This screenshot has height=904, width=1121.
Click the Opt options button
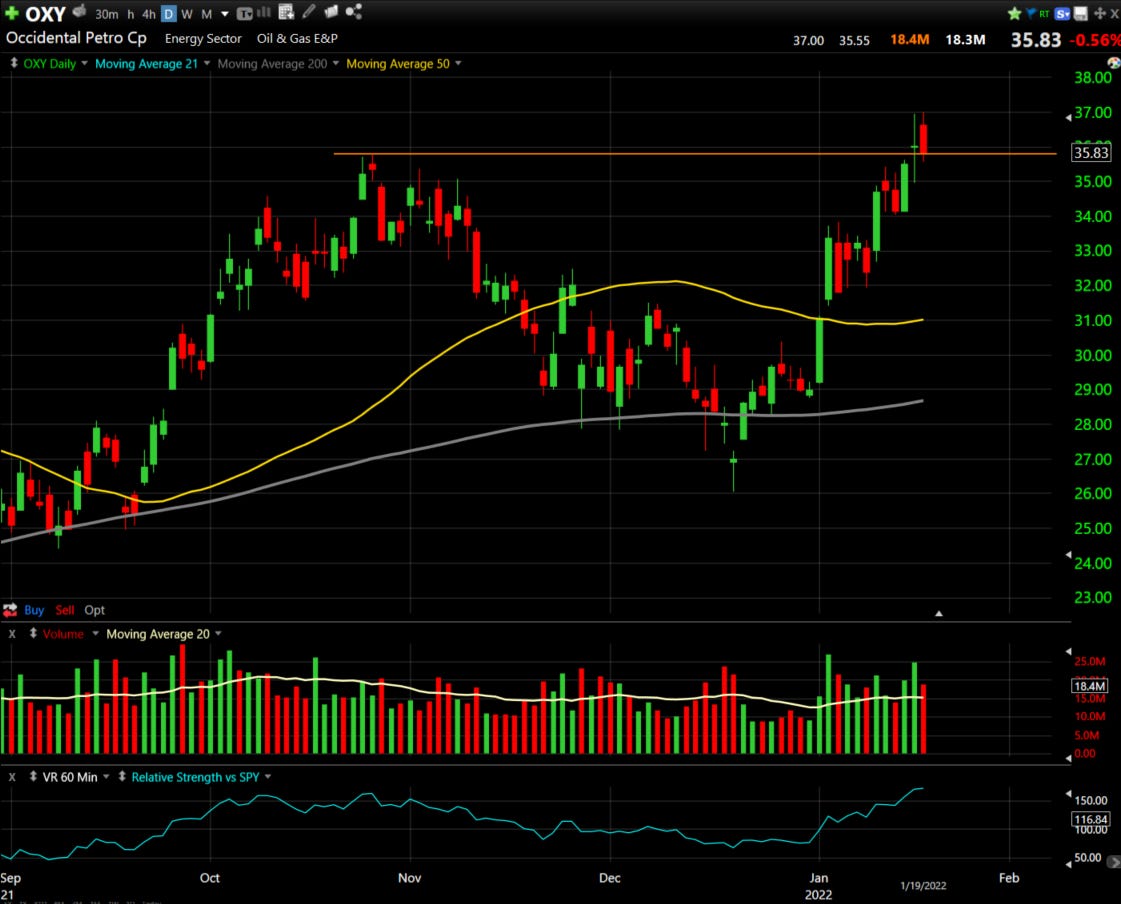pos(94,610)
